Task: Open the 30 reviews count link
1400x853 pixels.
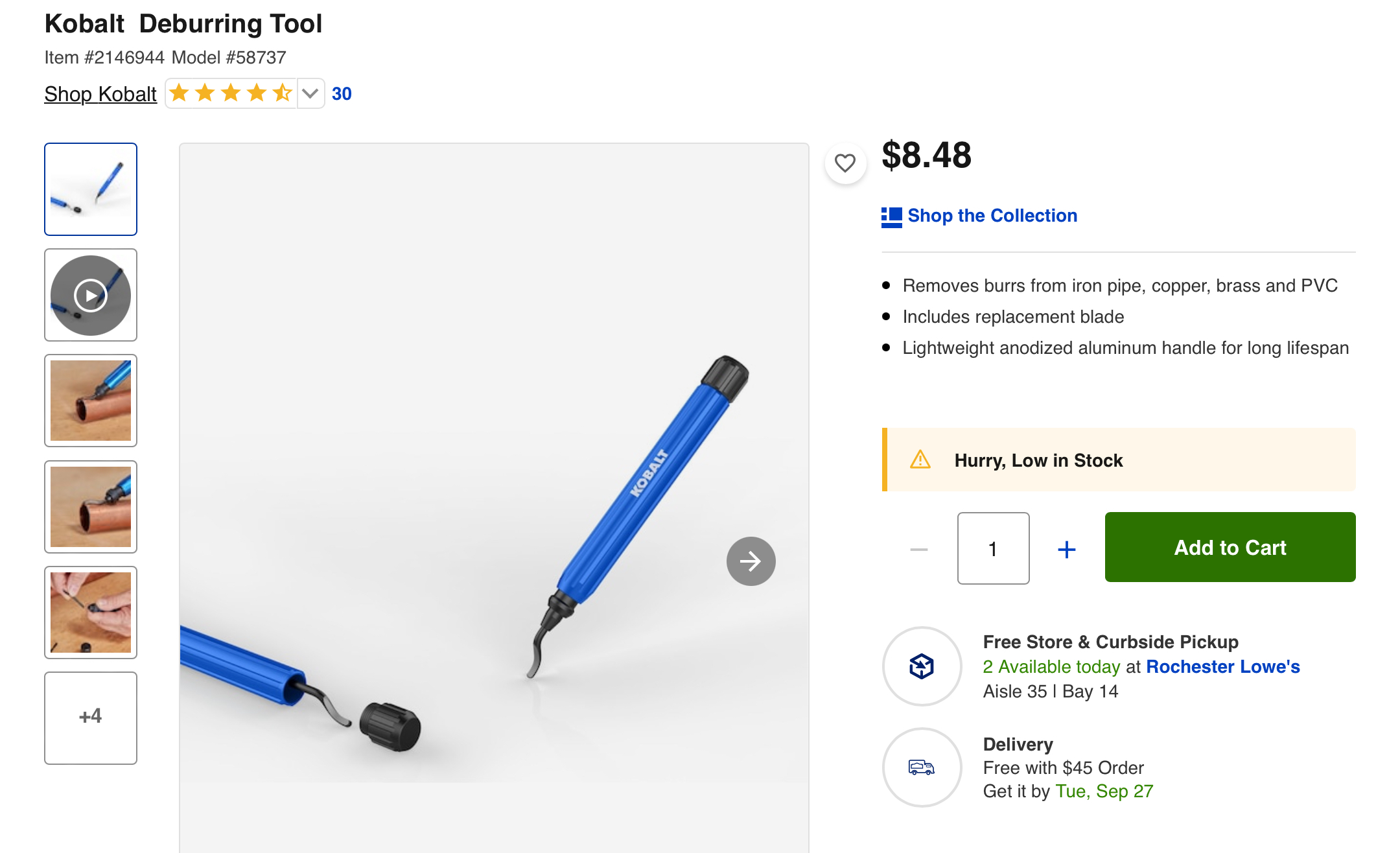Action: point(342,94)
